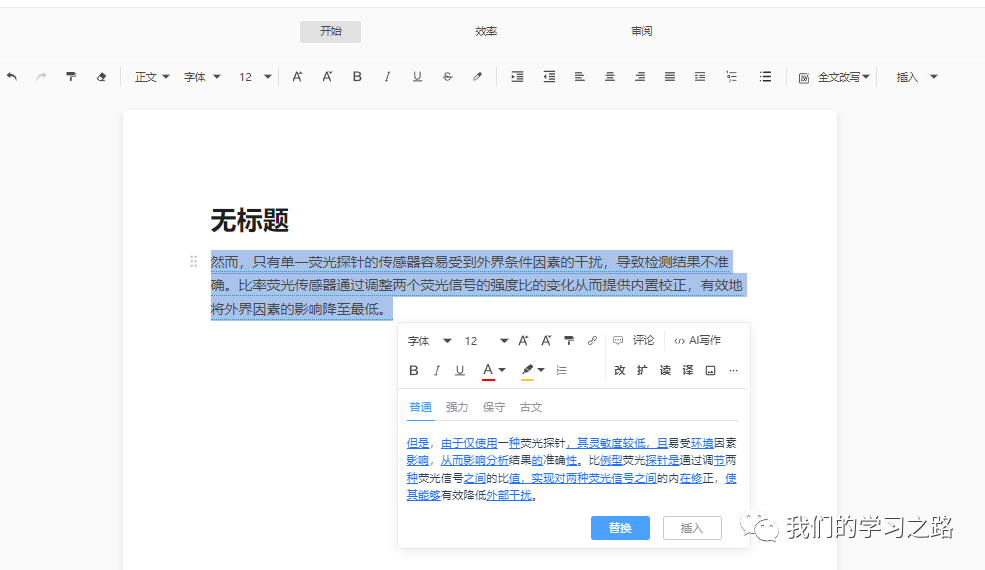The height and width of the screenshot is (570, 985).
Task: Click 扩 expand-text icon in floating toolbar
Action: pos(642,370)
